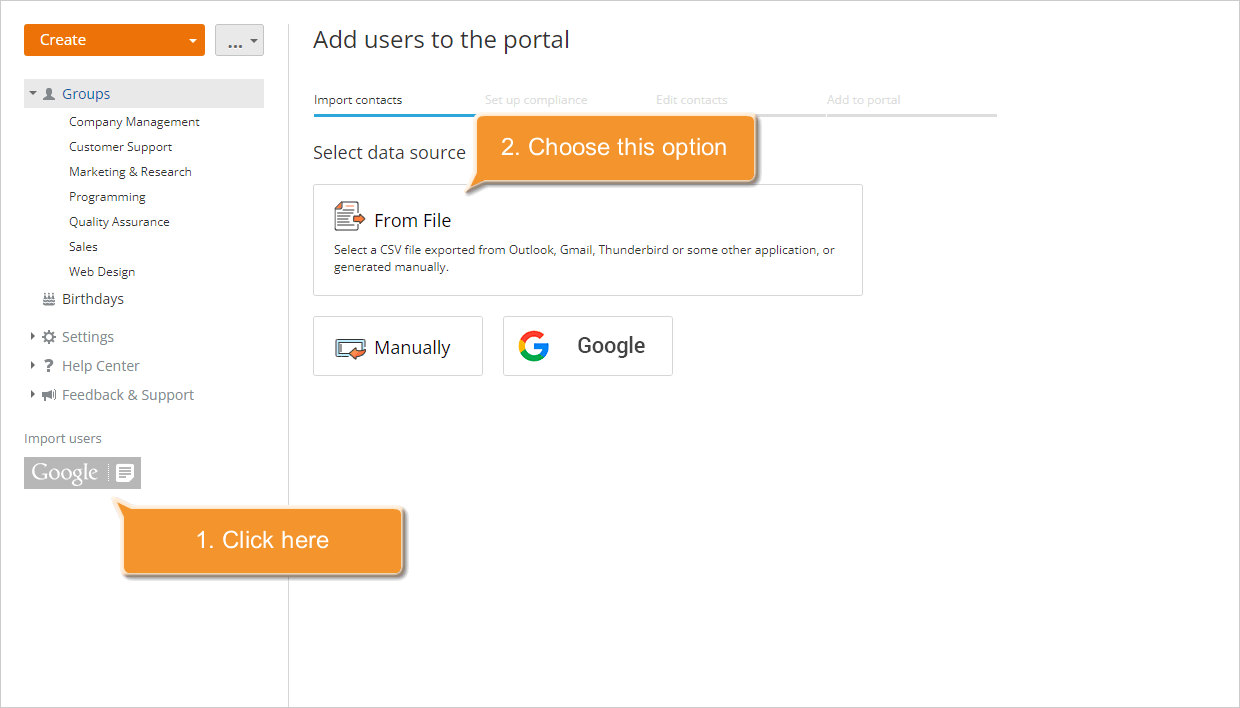Collapse the Groups section
The width and height of the screenshot is (1240, 708).
[31, 93]
